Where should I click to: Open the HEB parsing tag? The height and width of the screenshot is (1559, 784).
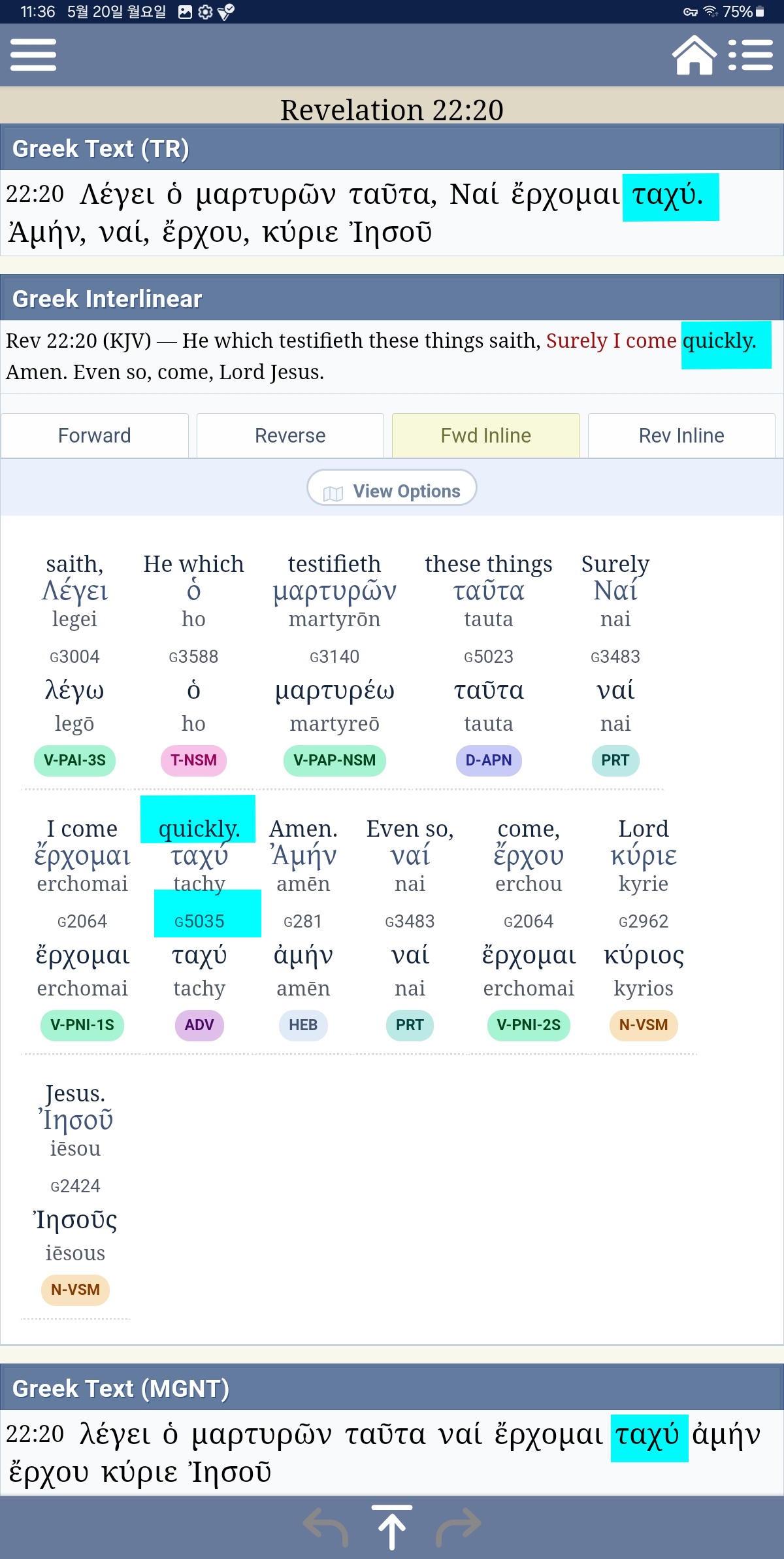click(303, 1025)
